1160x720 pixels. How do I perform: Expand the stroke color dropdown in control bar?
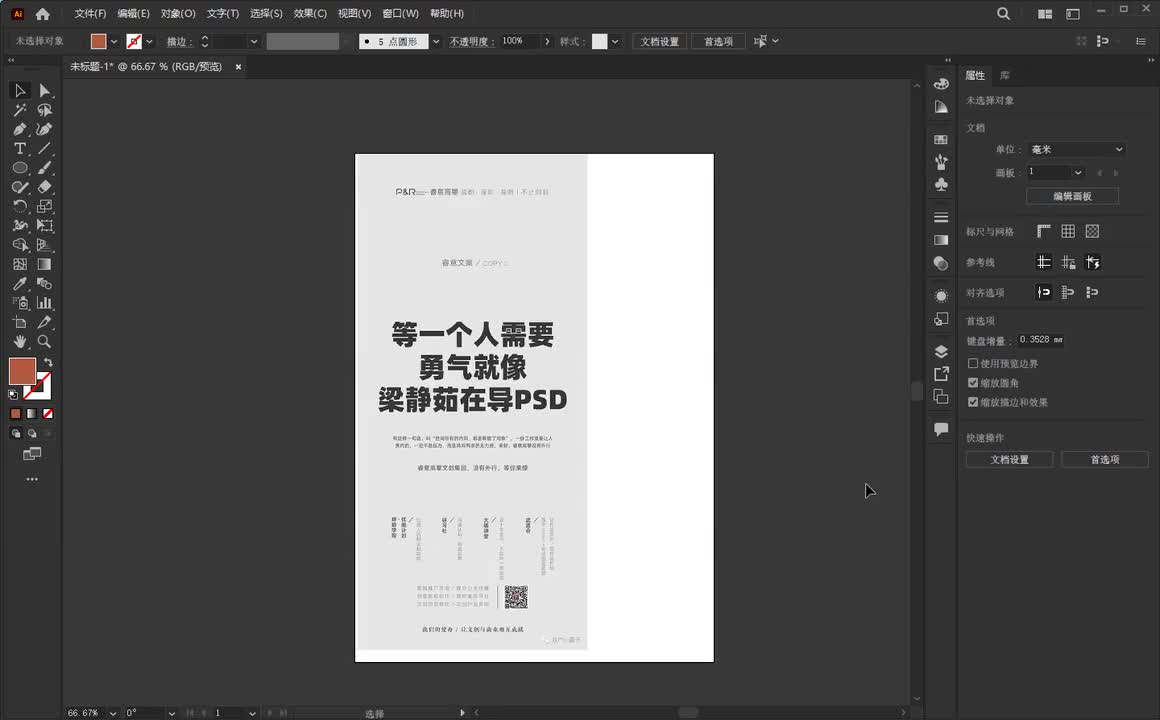coord(149,41)
